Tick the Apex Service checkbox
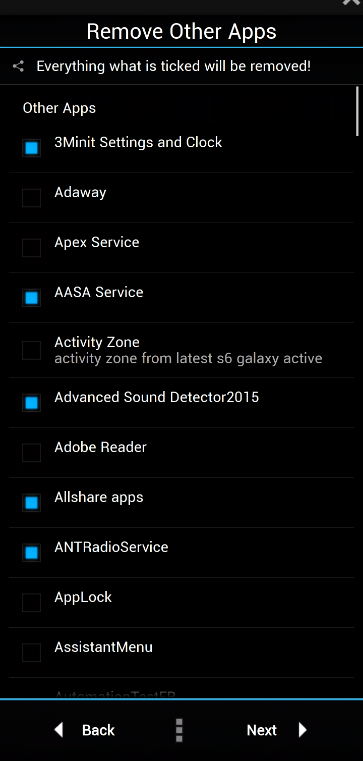 (x=32, y=248)
